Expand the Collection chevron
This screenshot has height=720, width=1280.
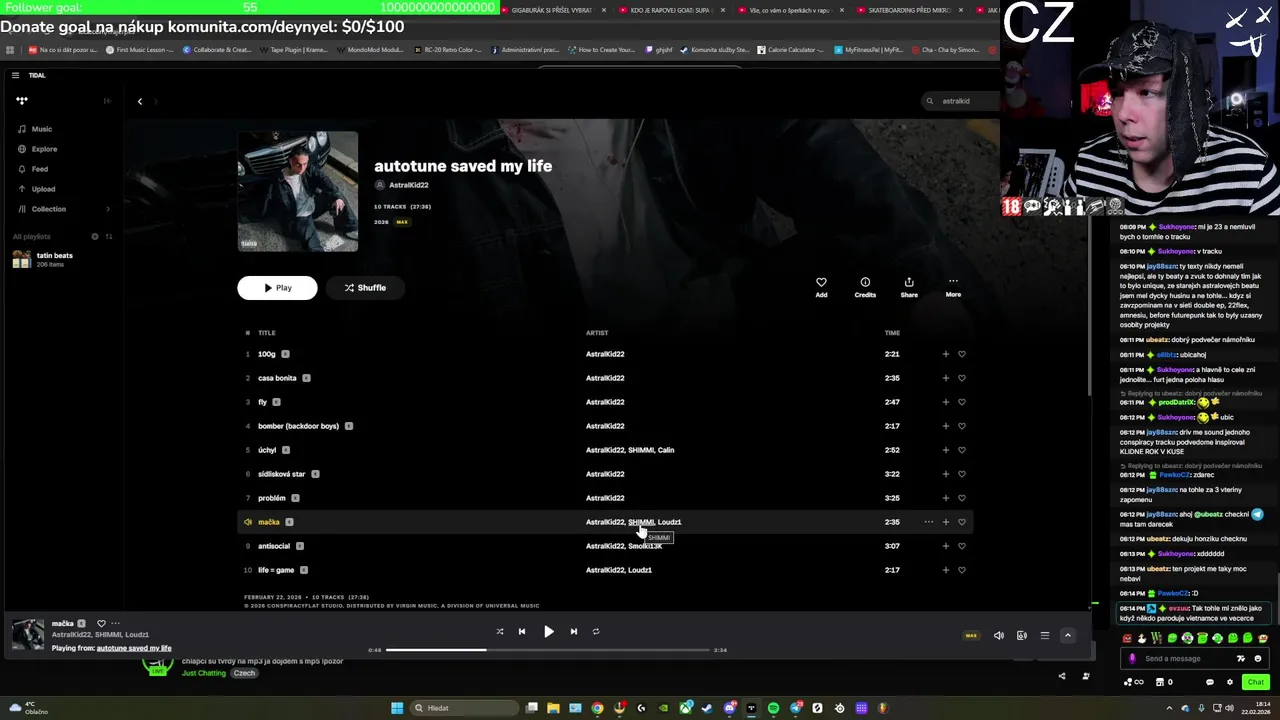tap(108, 209)
